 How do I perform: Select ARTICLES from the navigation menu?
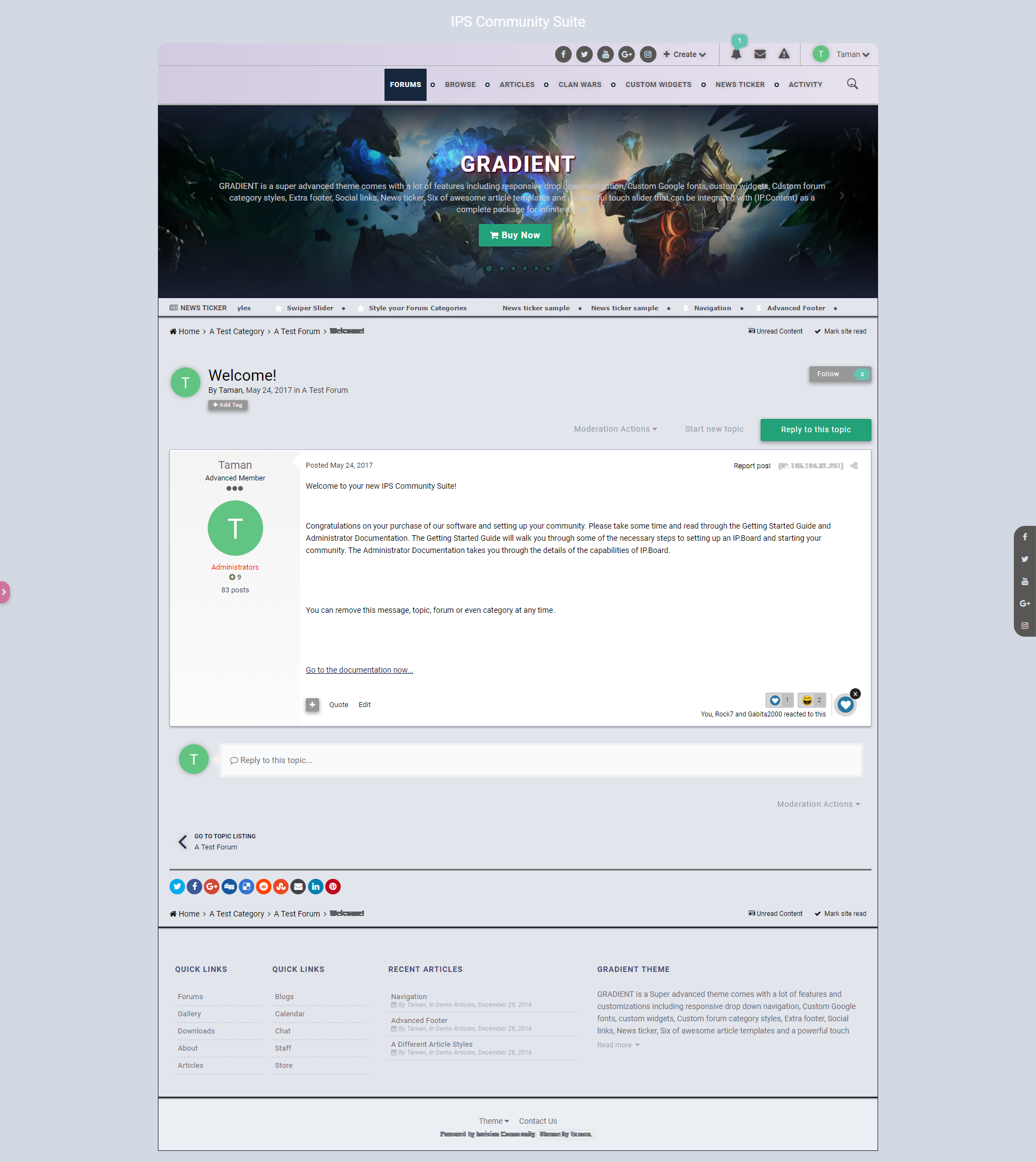[516, 84]
